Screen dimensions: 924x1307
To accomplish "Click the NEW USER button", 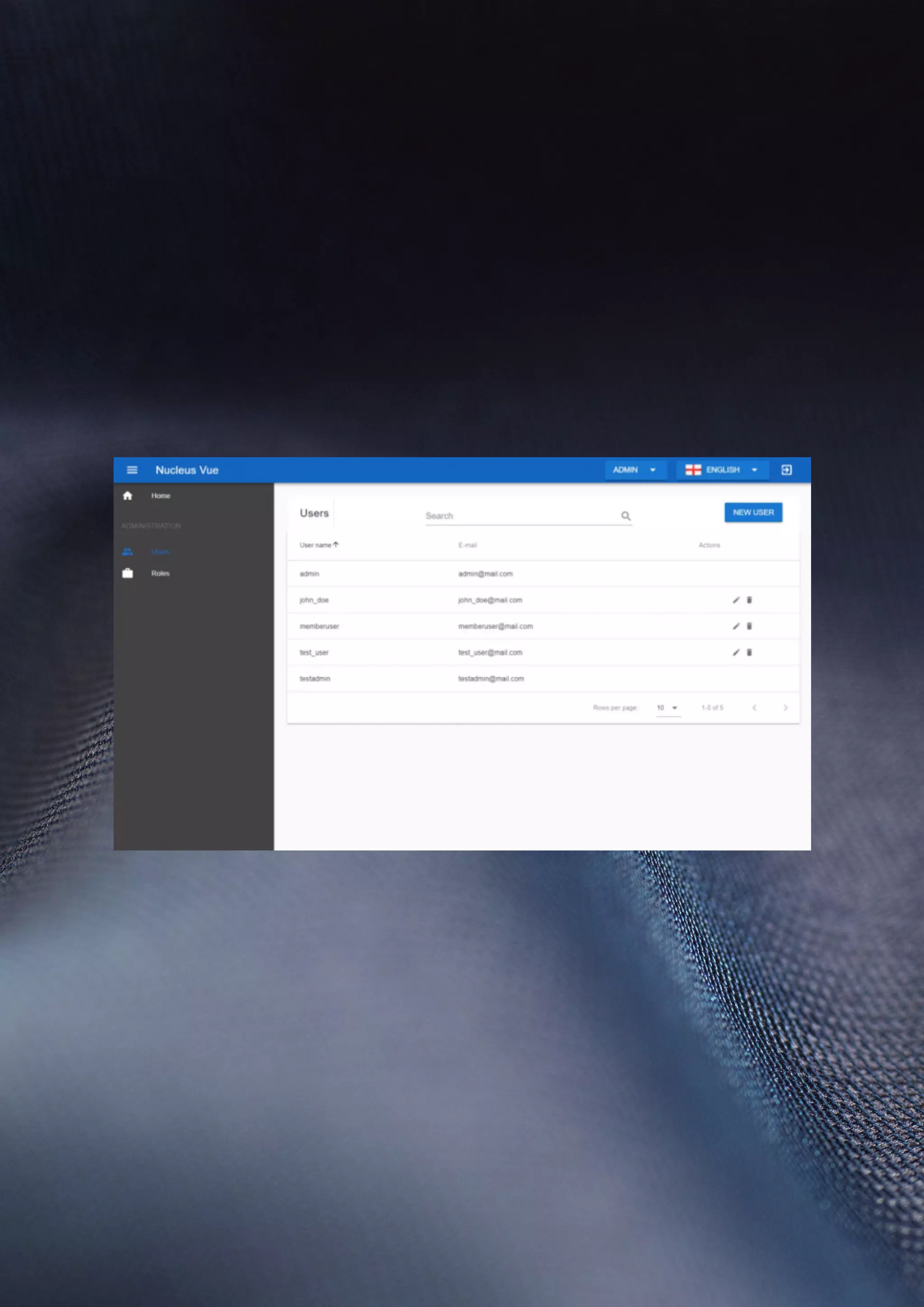I will [753, 513].
